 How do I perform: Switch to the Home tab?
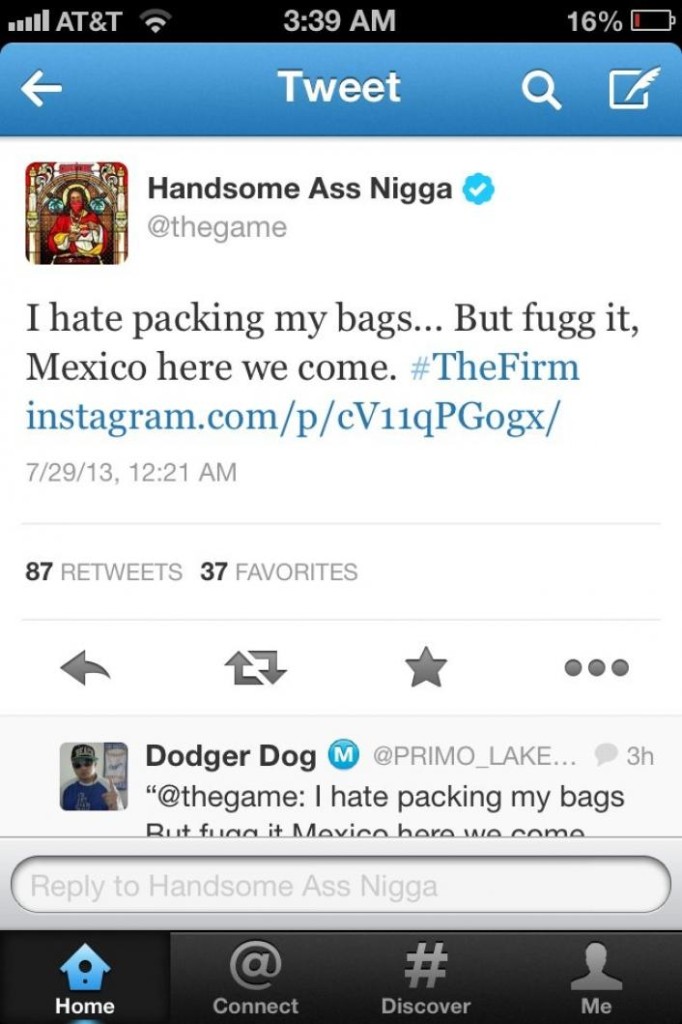[85, 978]
